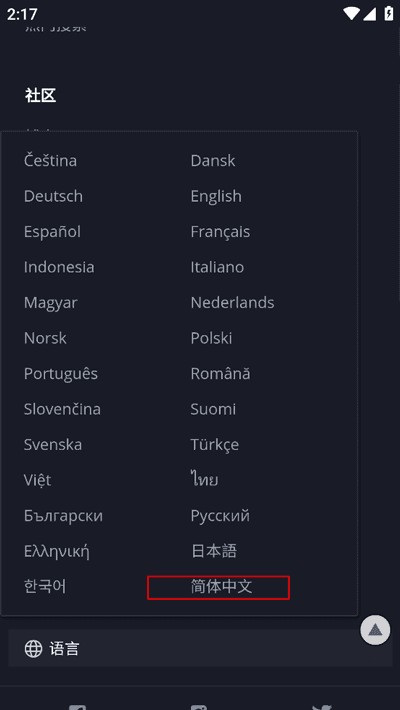
Task: Switch language to Deutsch
Action: [x=53, y=197]
